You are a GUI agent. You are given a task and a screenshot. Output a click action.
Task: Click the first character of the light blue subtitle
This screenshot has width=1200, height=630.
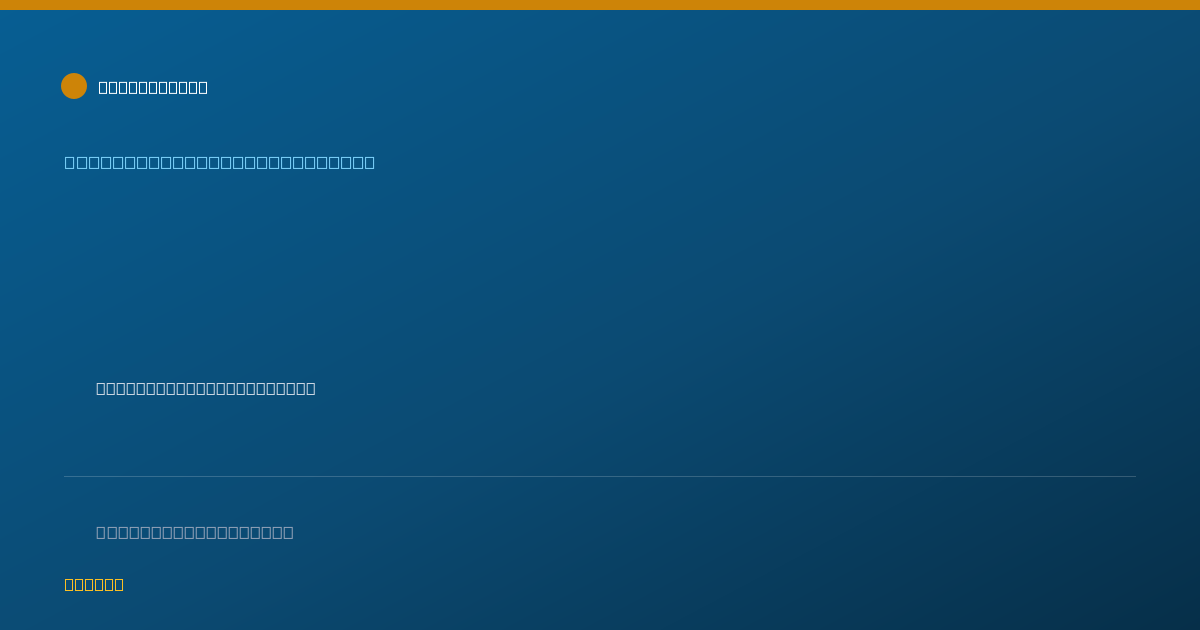pyautogui.click(x=70, y=162)
